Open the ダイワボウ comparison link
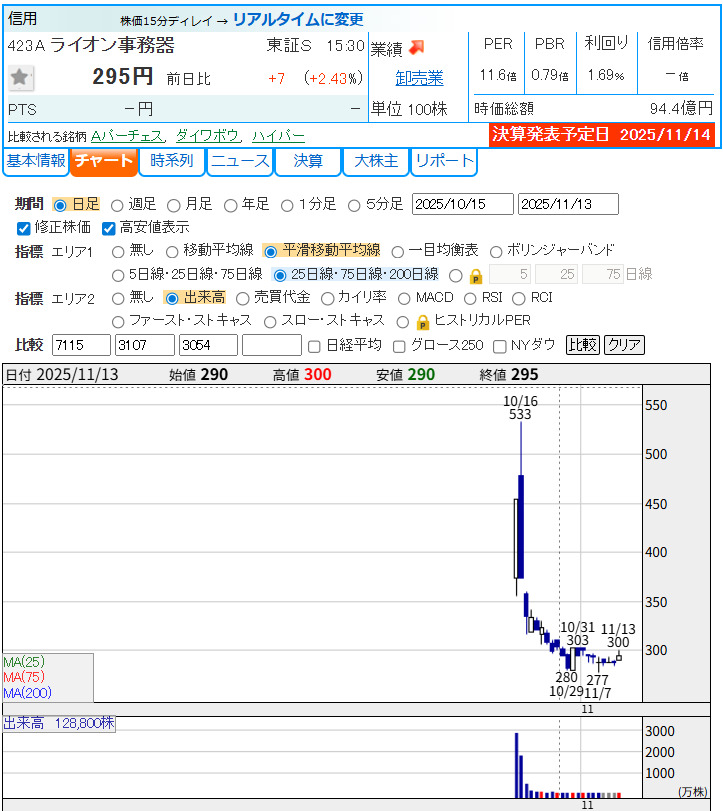 [208, 136]
